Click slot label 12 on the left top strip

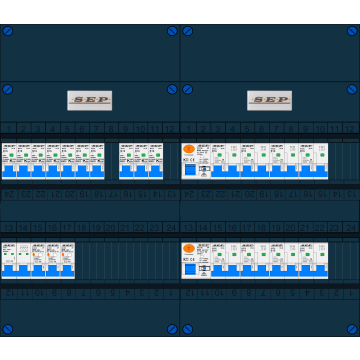pyautogui.click(x=170, y=129)
